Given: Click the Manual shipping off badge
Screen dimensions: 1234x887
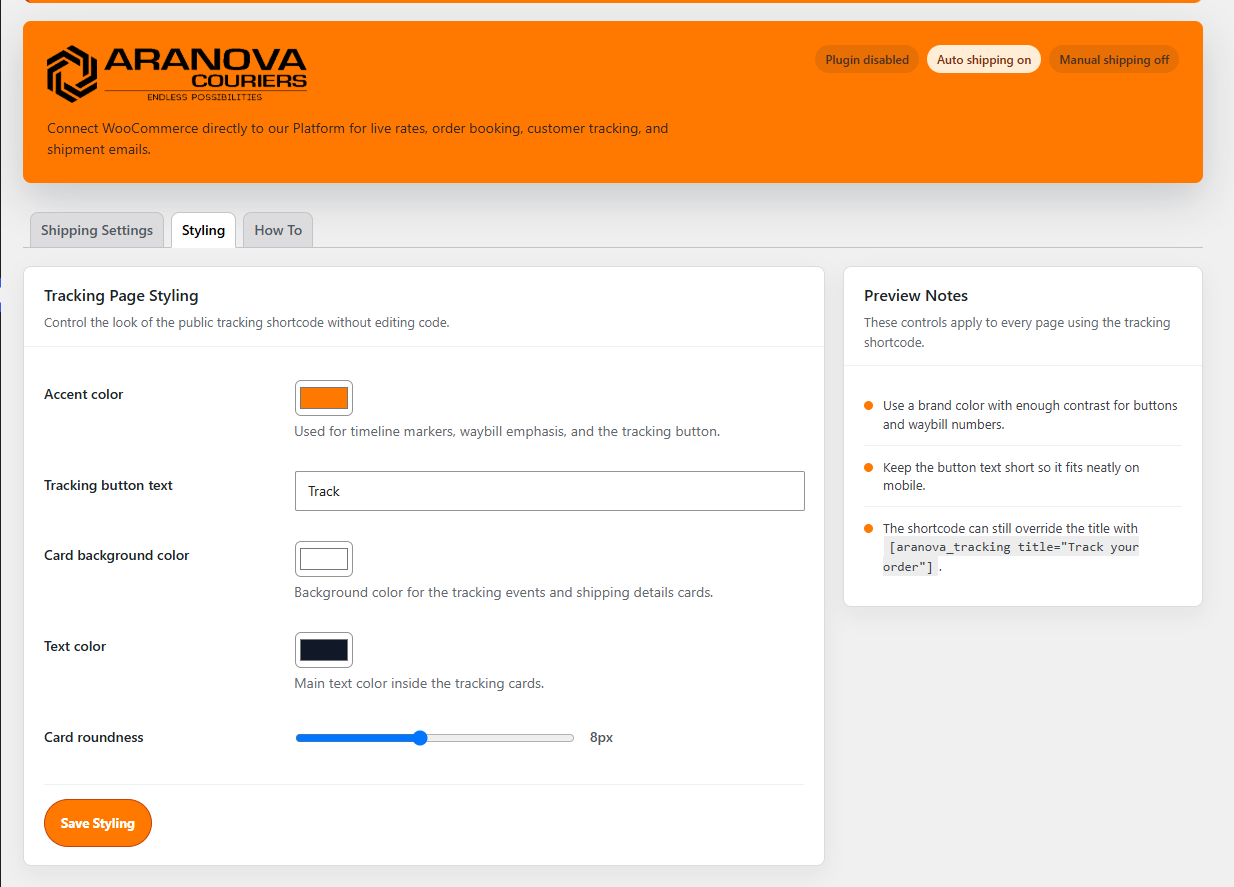Looking at the screenshot, I should click(1114, 60).
